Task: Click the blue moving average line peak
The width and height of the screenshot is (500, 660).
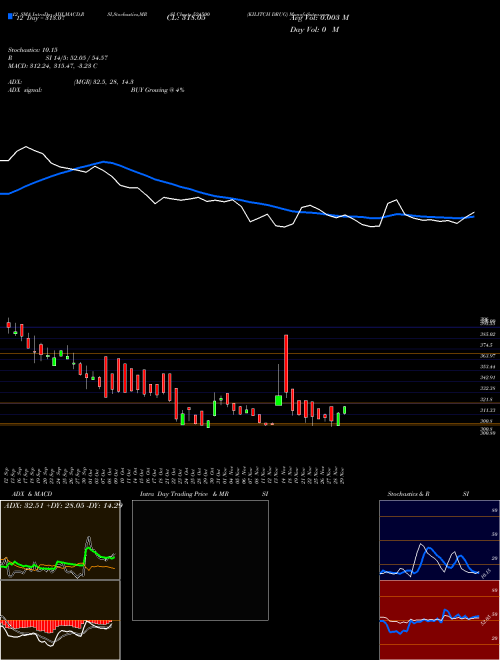Action: click(x=104, y=162)
